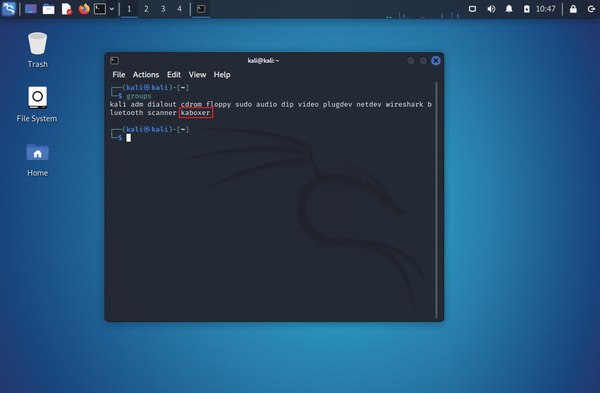Open the terminal View menu
Screen dimensions: 600x393
[197, 75]
